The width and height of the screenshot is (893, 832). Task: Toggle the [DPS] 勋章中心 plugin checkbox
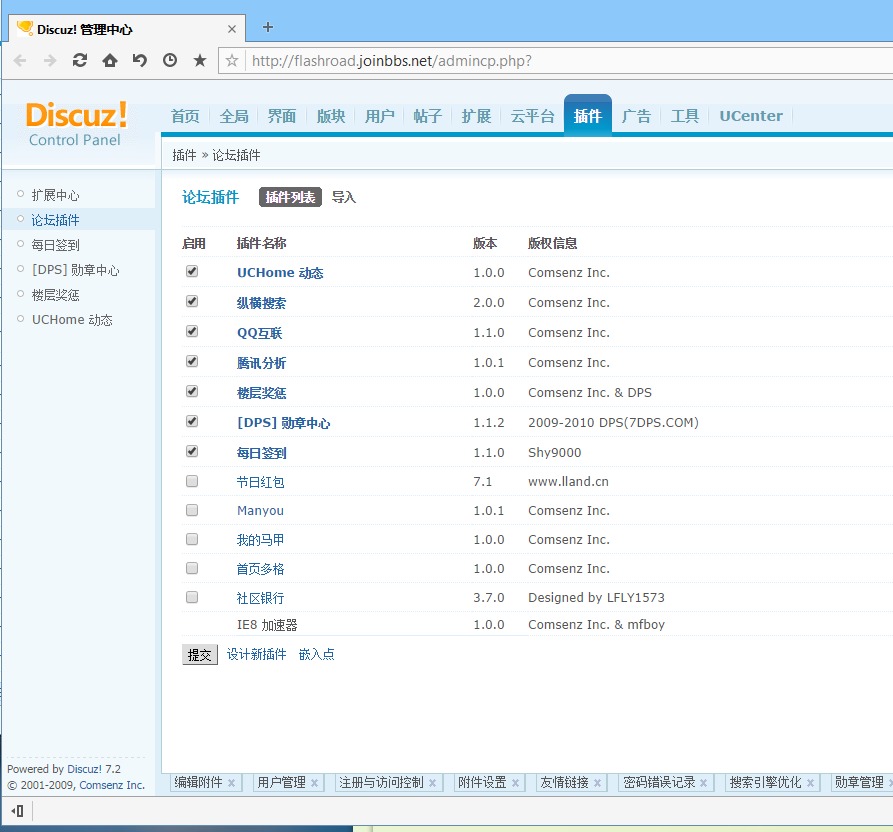coord(192,421)
